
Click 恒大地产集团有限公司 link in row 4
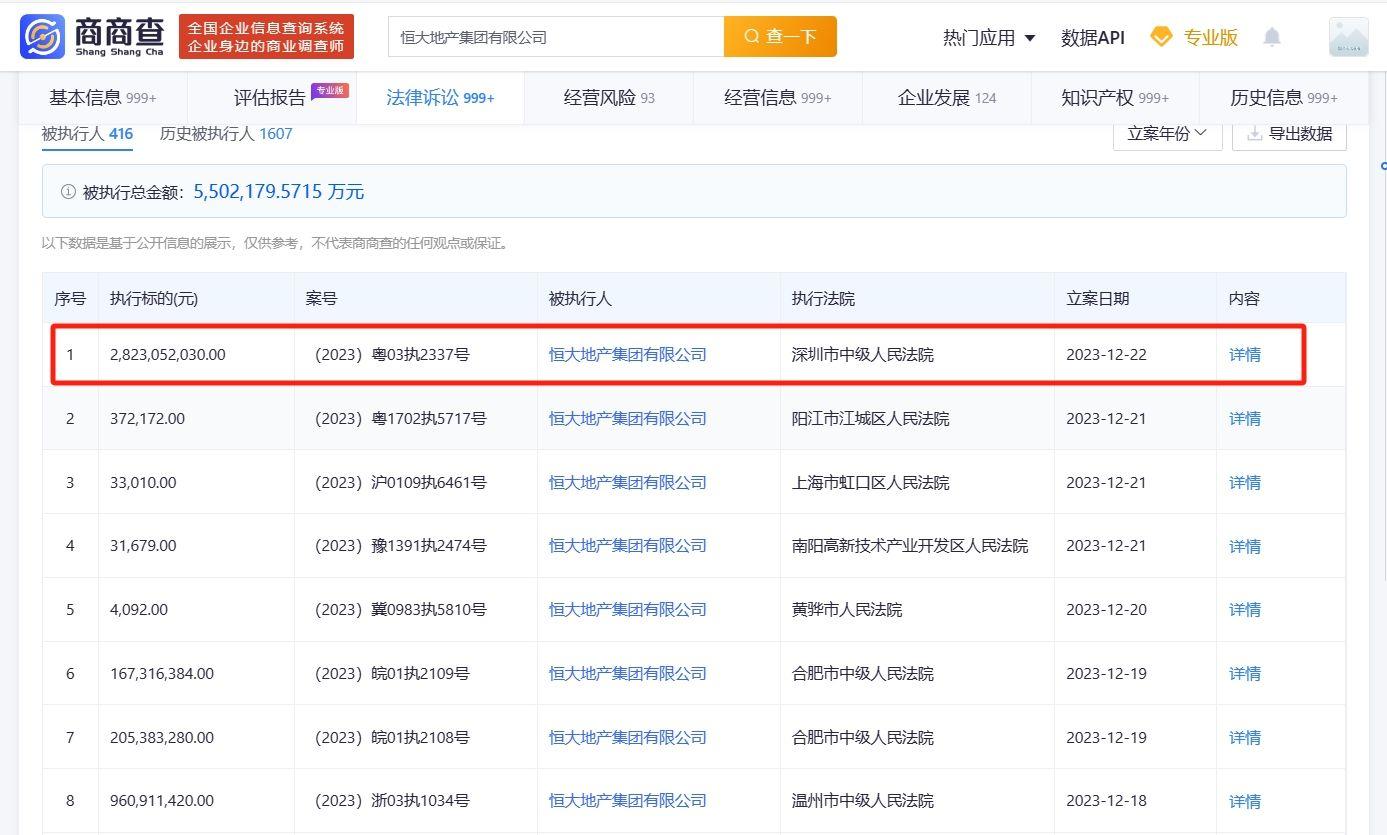[628, 545]
